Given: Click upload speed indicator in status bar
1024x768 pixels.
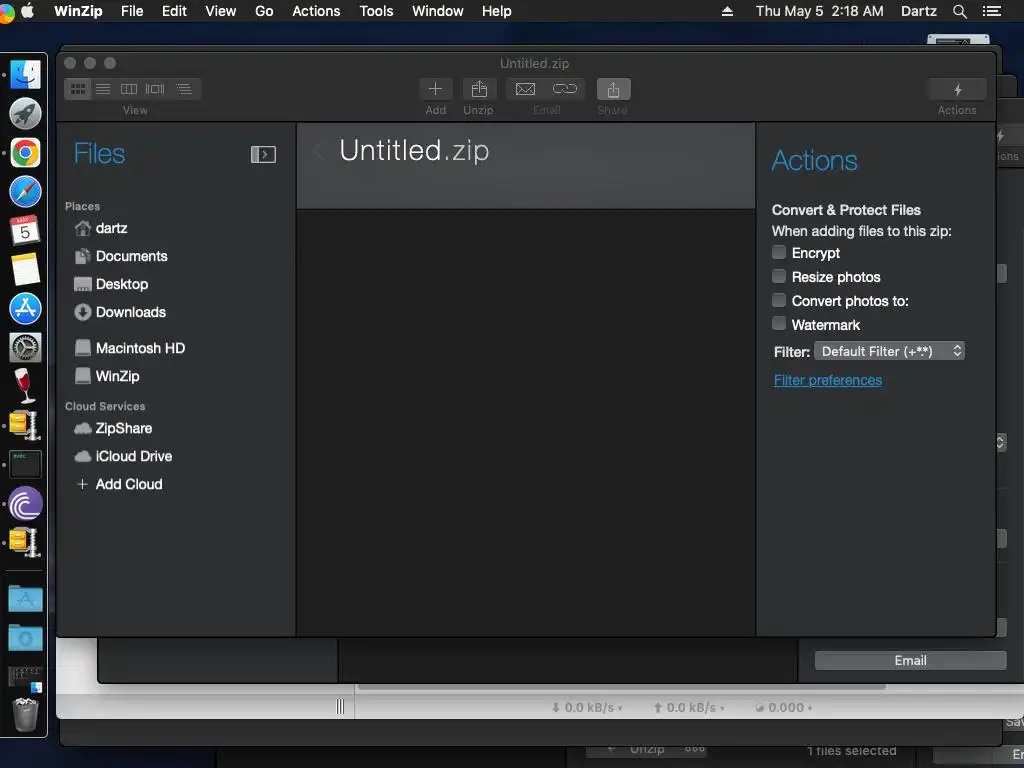Looking at the screenshot, I should (x=689, y=707).
